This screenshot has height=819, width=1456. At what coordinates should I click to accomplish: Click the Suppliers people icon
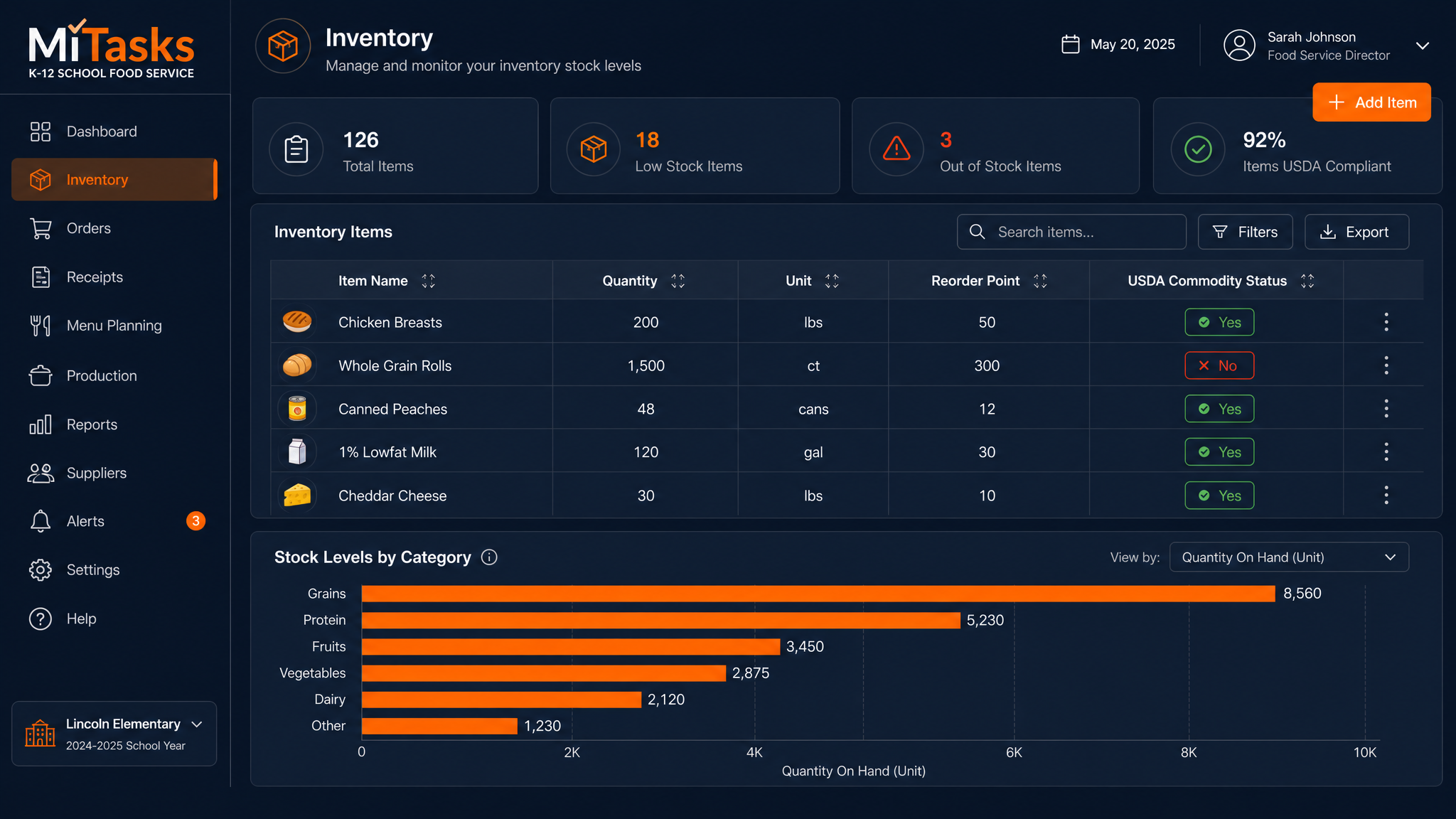click(x=41, y=473)
